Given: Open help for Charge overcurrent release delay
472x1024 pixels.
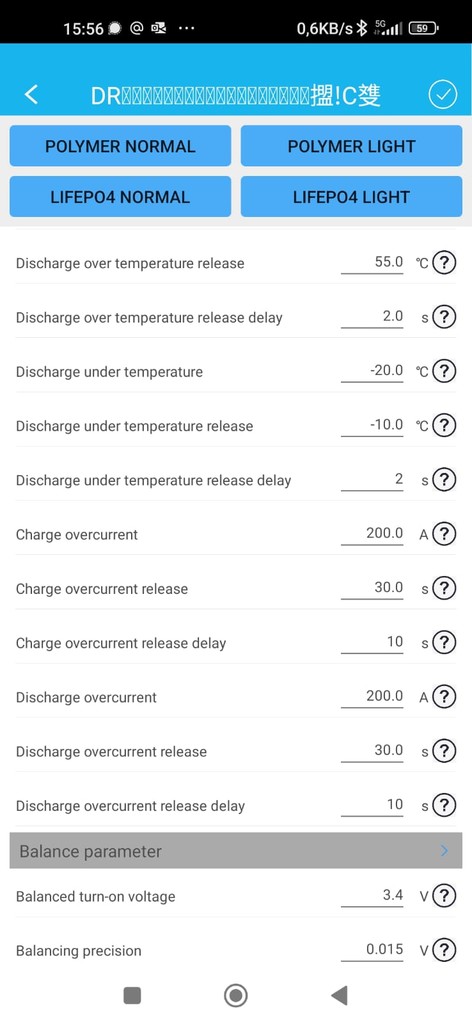Looking at the screenshot, I should pyautogui.click(x=444, y=643).
